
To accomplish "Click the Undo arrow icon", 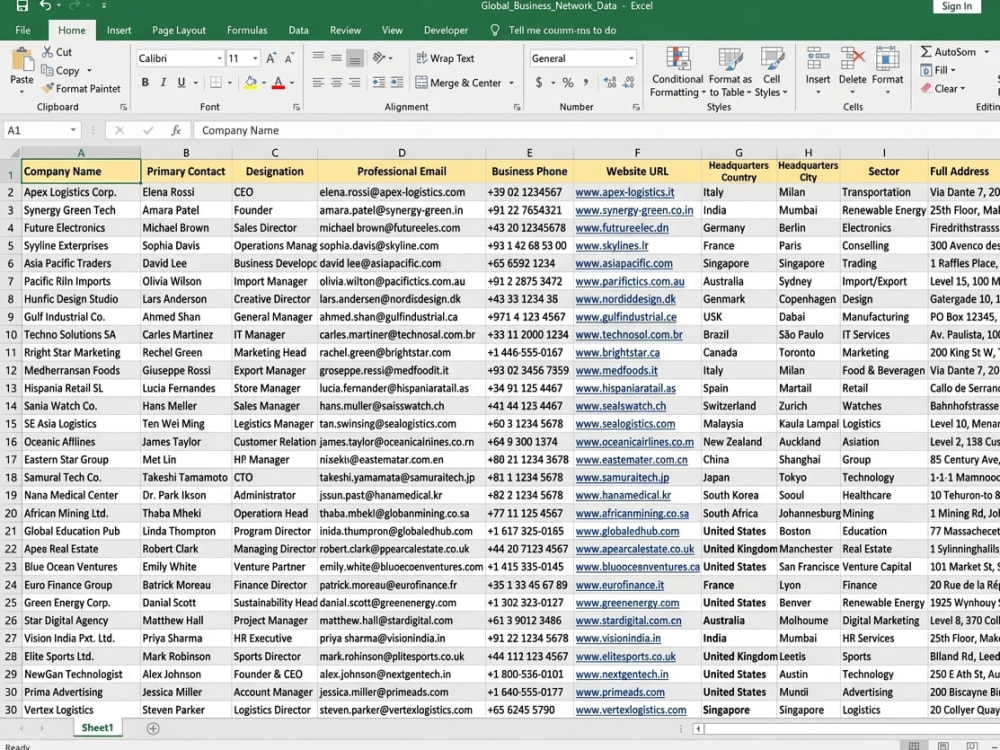I will pos(45,6).
